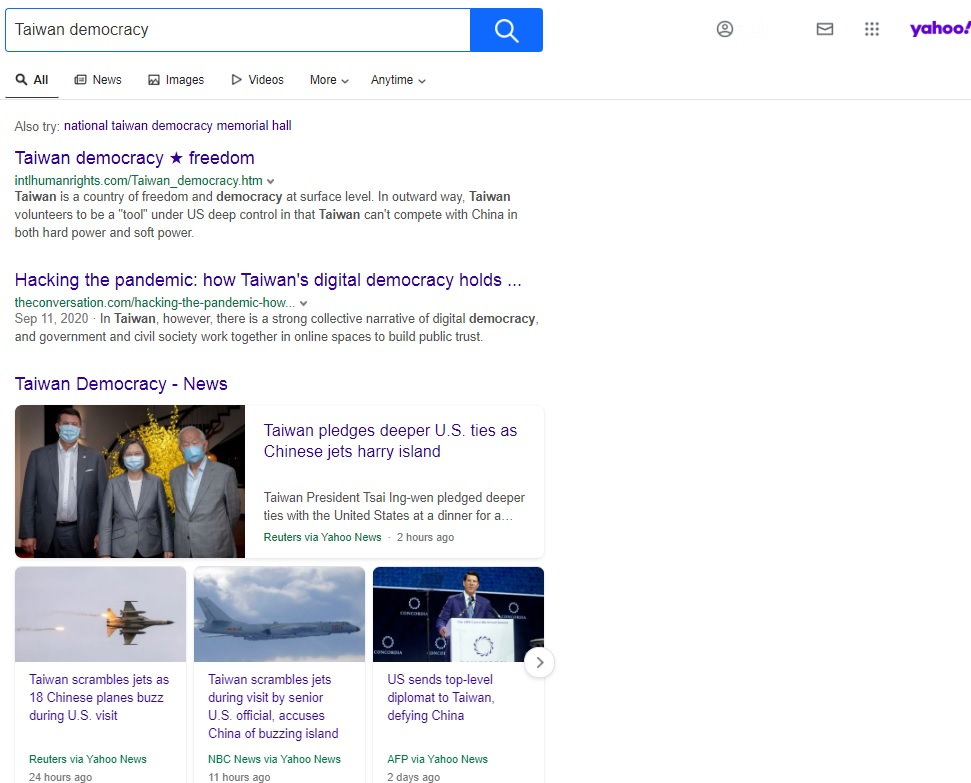This screenshot has width=971, height=783.
Task: Click the blue search magnifier button
Action: point(506,30)
